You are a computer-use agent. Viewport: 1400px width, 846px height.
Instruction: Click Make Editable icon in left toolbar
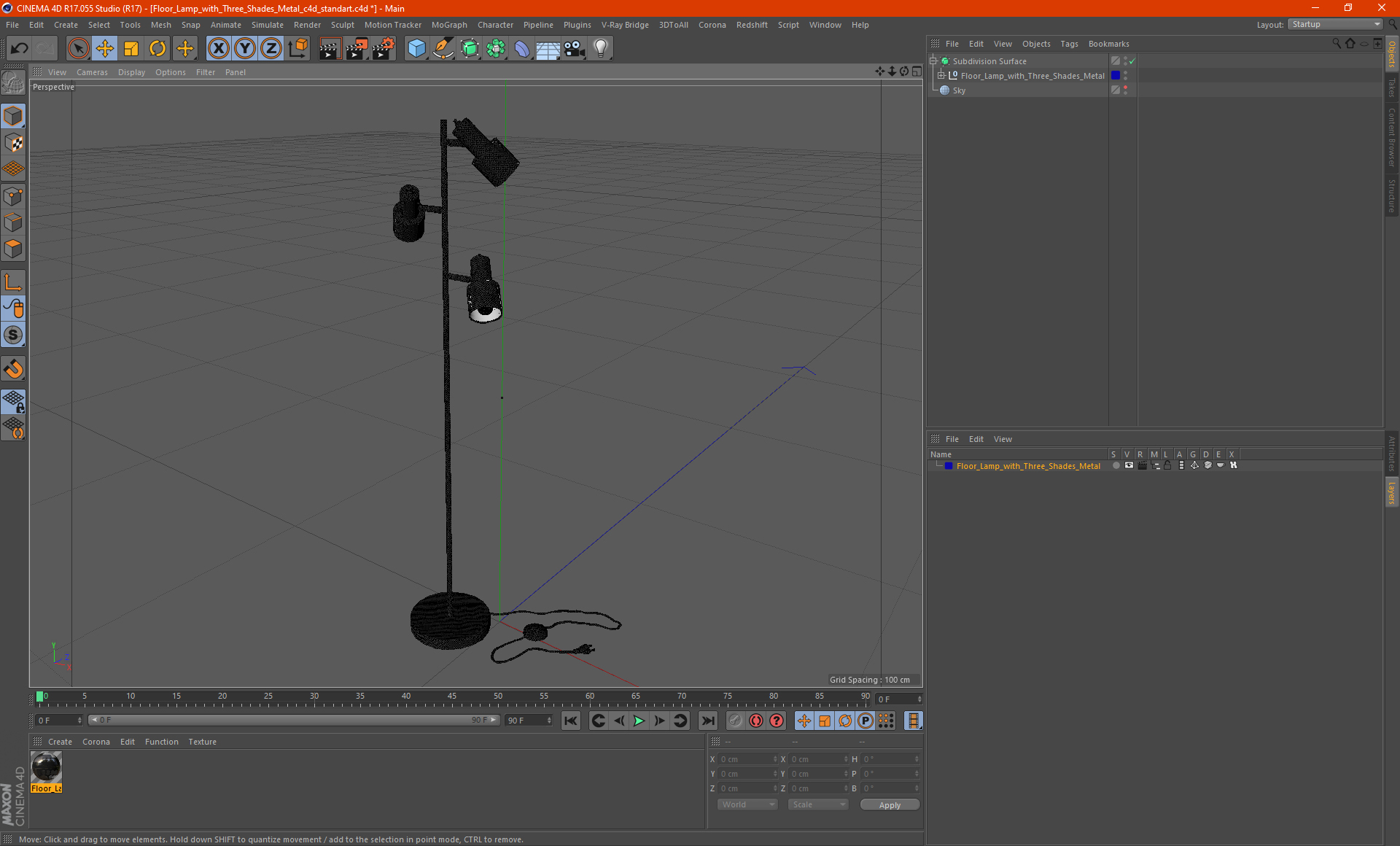coord(13,84)
